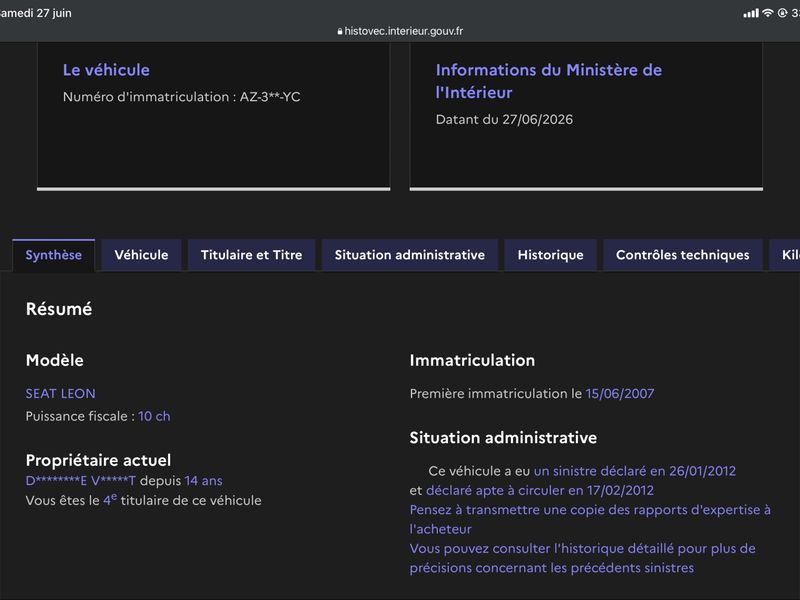Click the Le véhicule card heading
The image size is (800, 600).
point(106,70)
